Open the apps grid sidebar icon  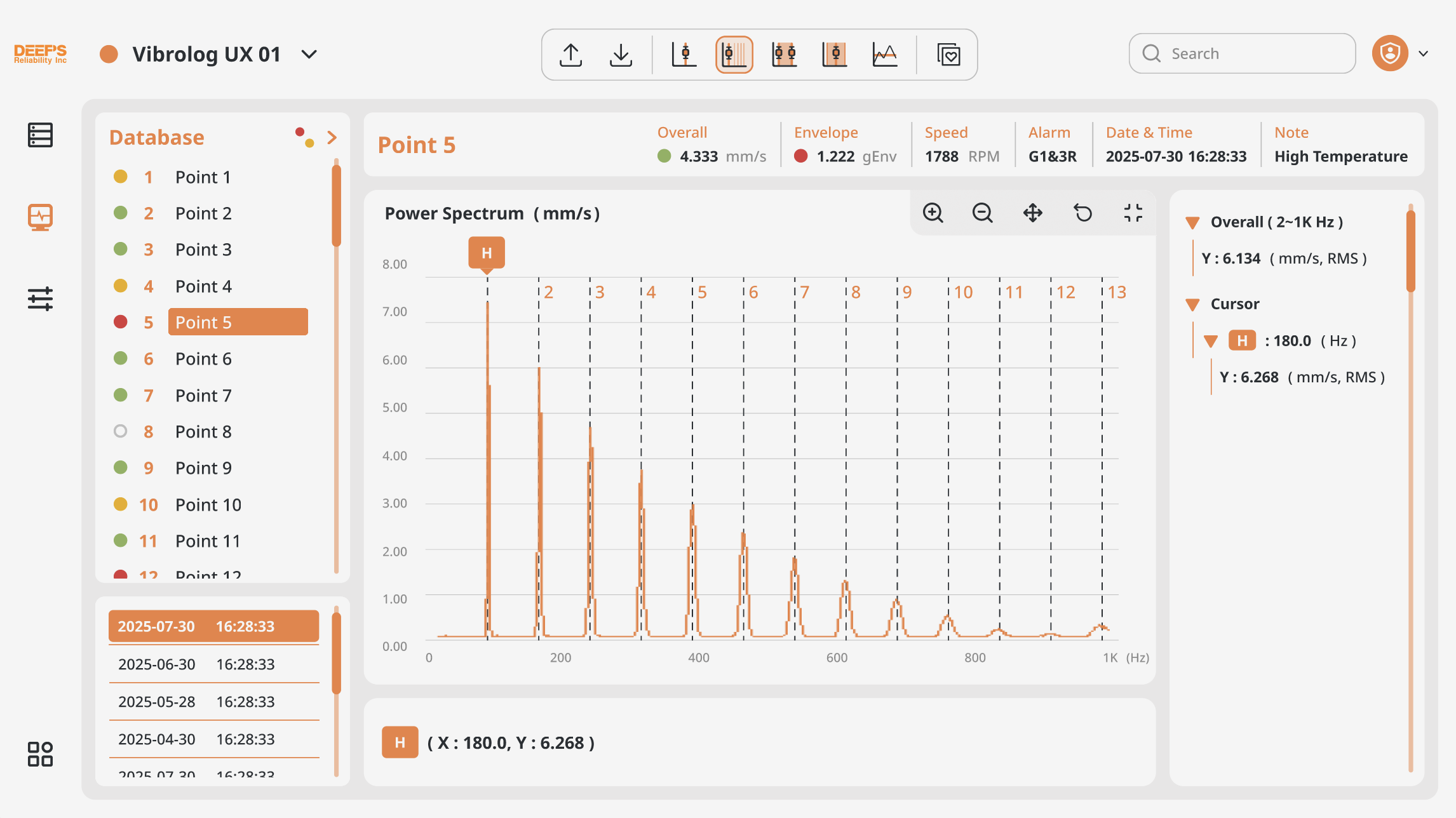tap(40, 754)
